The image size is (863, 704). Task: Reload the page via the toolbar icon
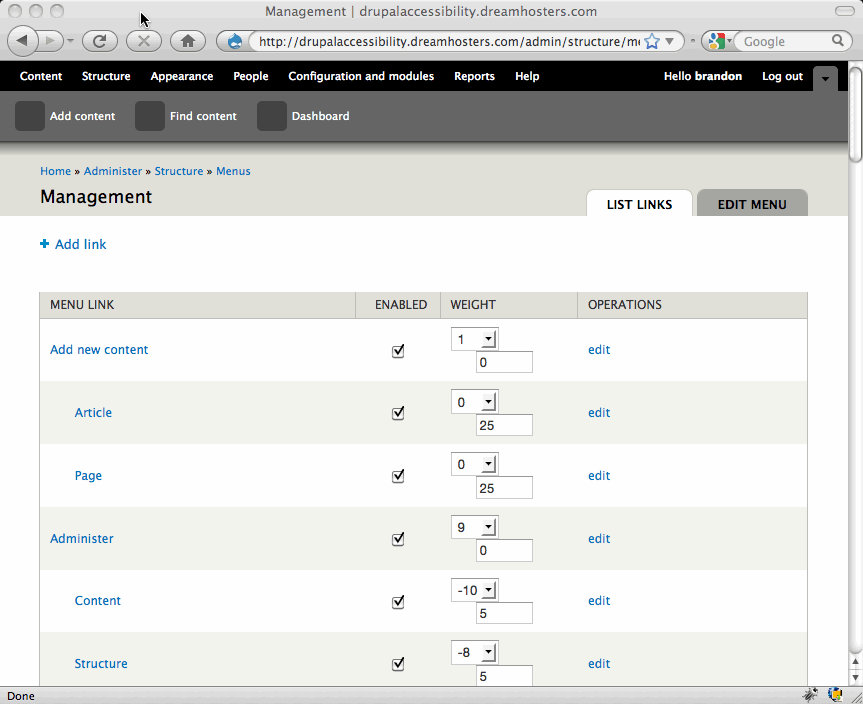click(99, 41)
